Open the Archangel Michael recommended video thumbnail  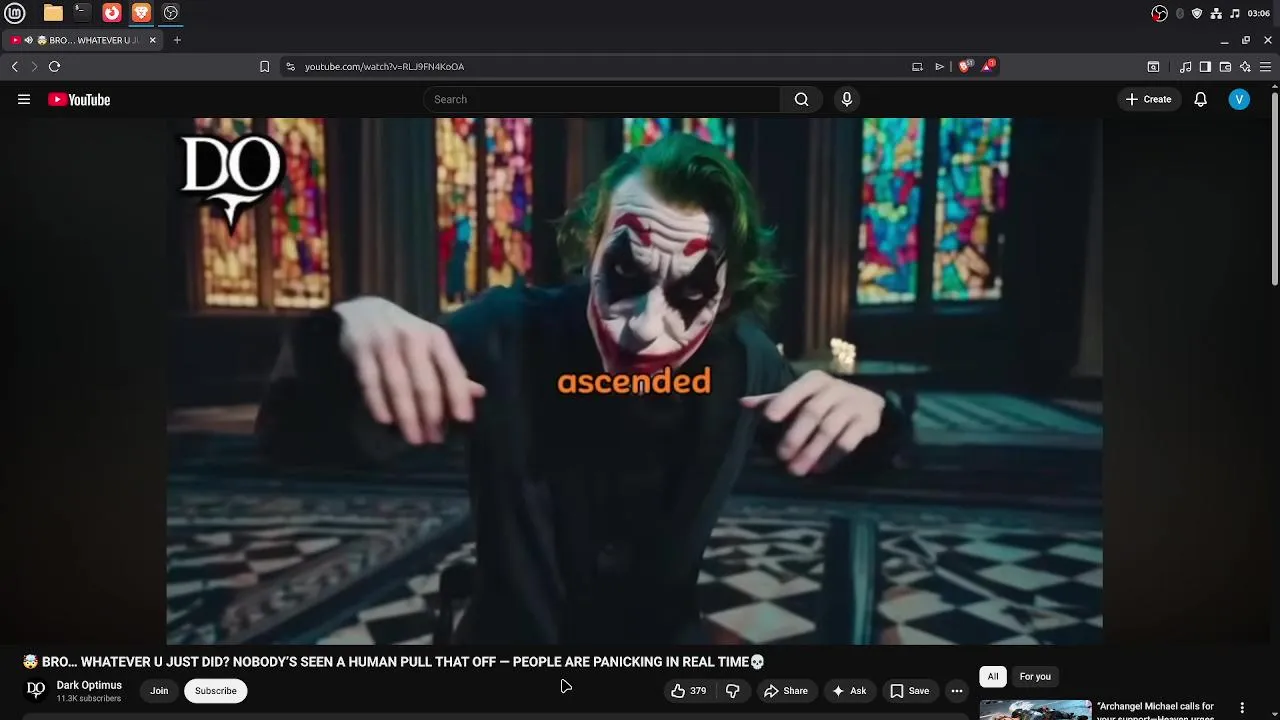[x=1035, y=710]
